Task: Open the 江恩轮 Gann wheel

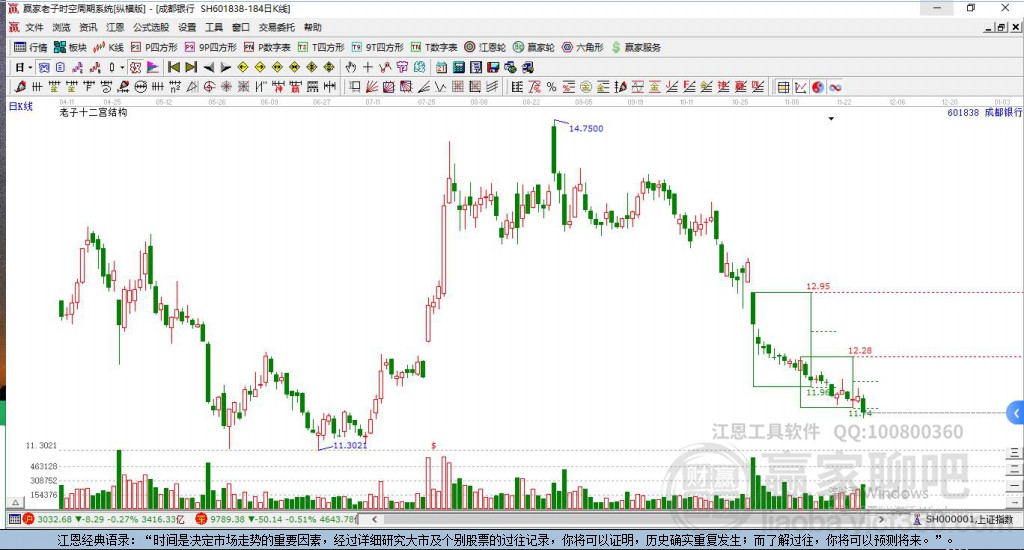Action: tap(485, 47)
